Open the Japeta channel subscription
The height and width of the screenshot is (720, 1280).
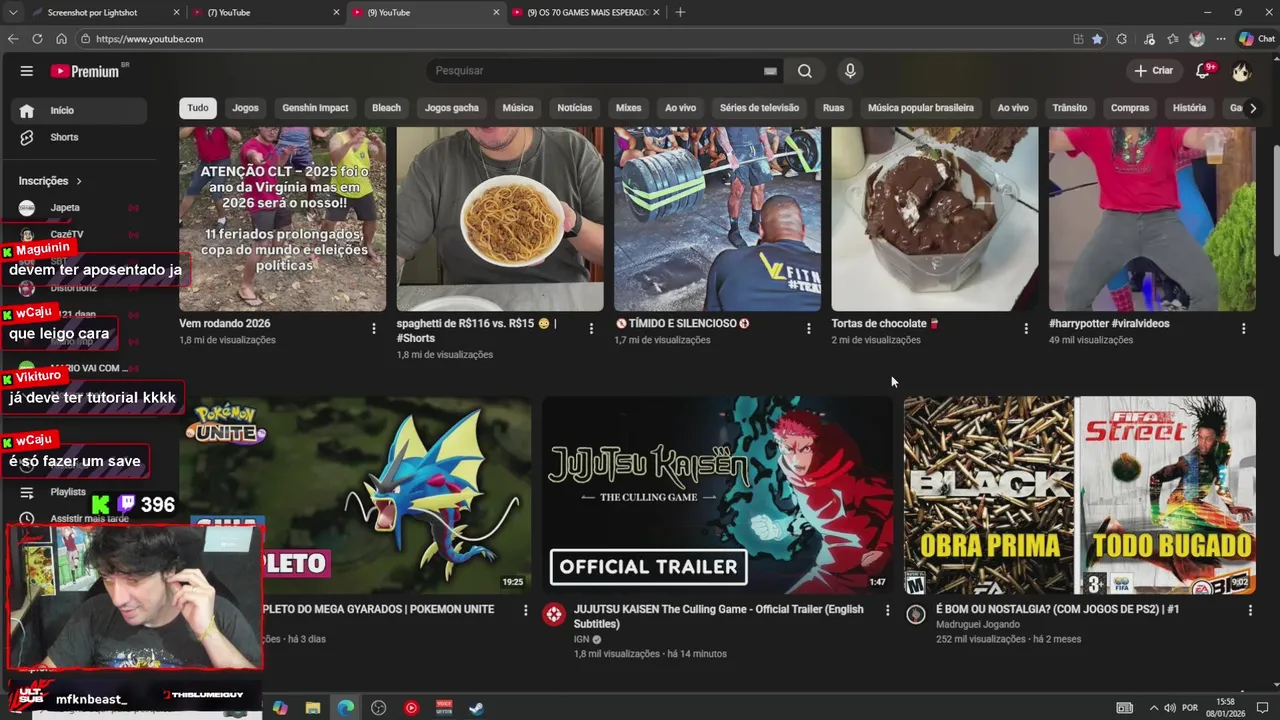click(80, 207)
